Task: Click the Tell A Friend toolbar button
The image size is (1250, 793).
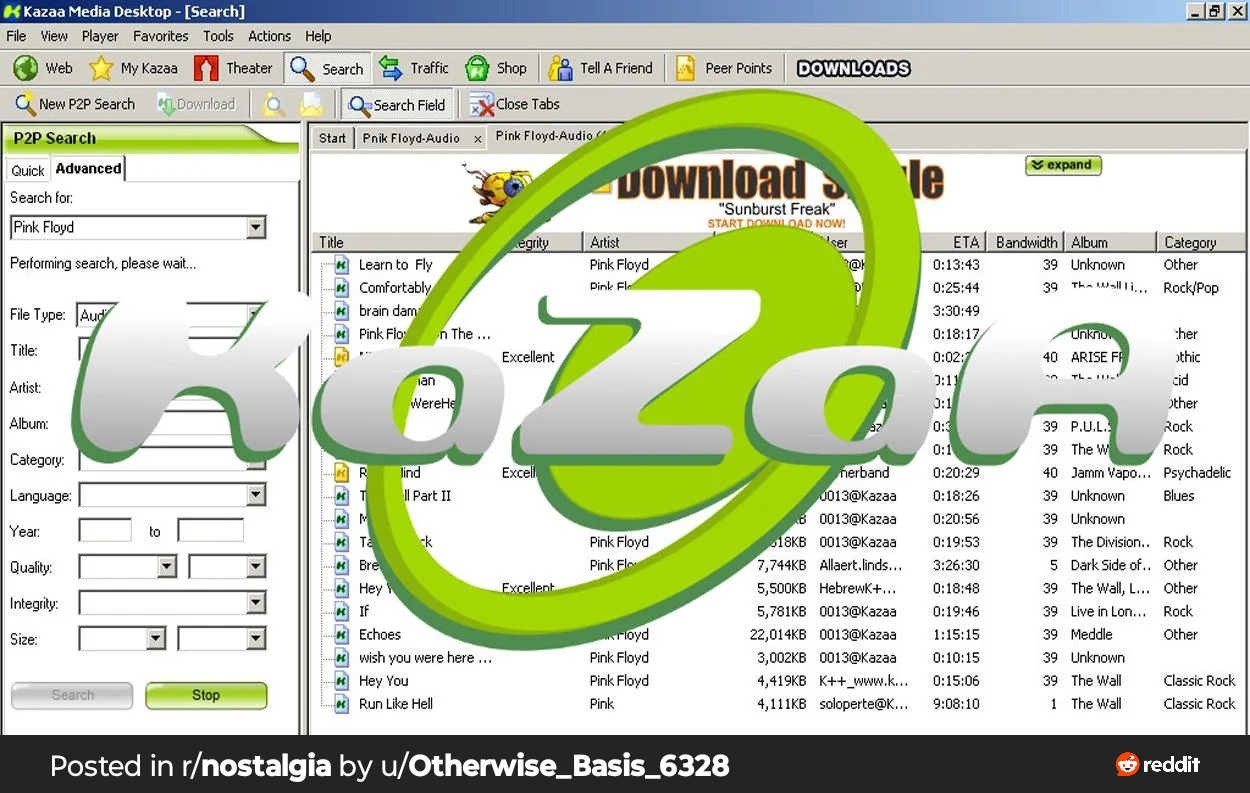Action: [x=601, y=68]
